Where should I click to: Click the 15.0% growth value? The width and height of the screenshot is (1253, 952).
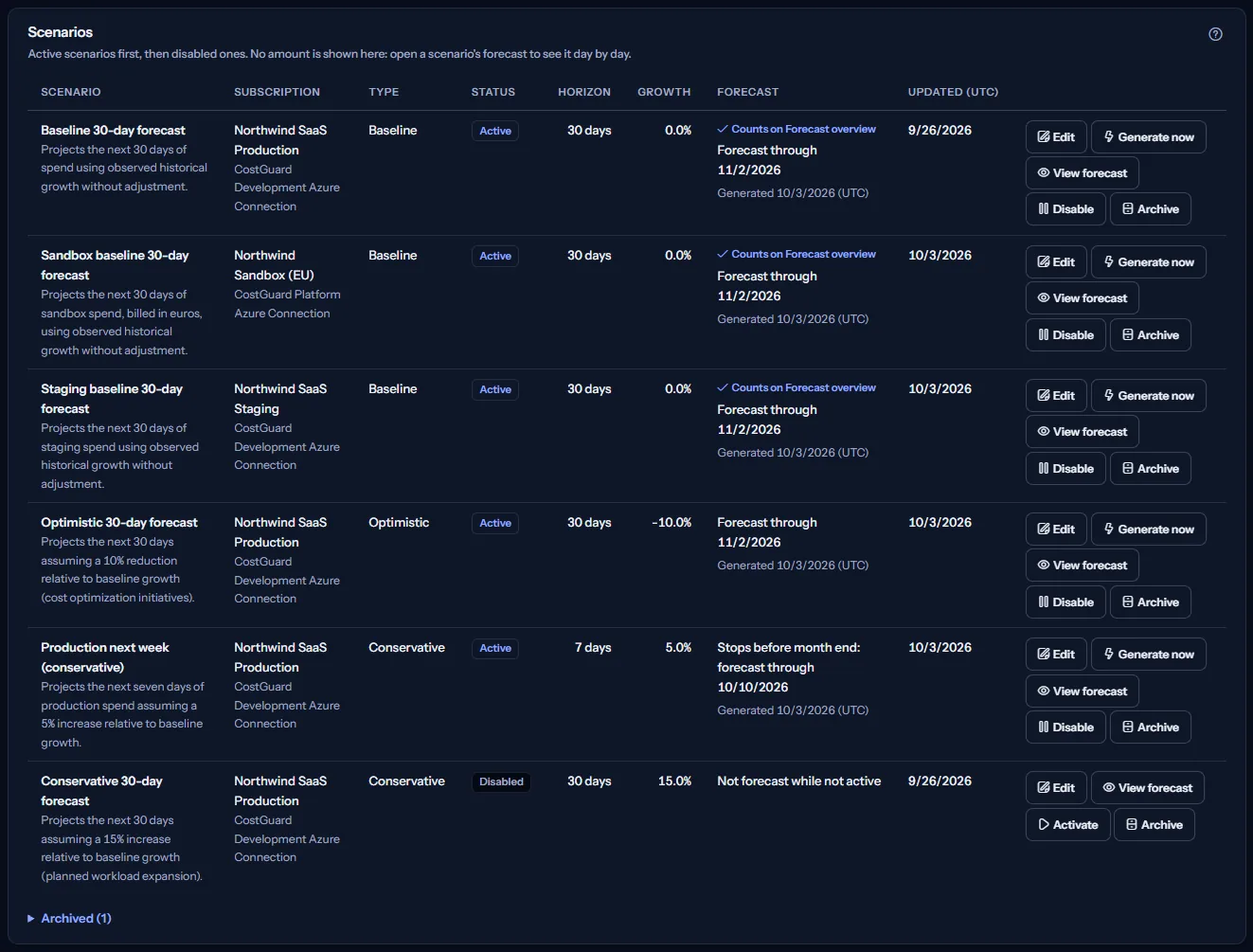coord(674,781)
